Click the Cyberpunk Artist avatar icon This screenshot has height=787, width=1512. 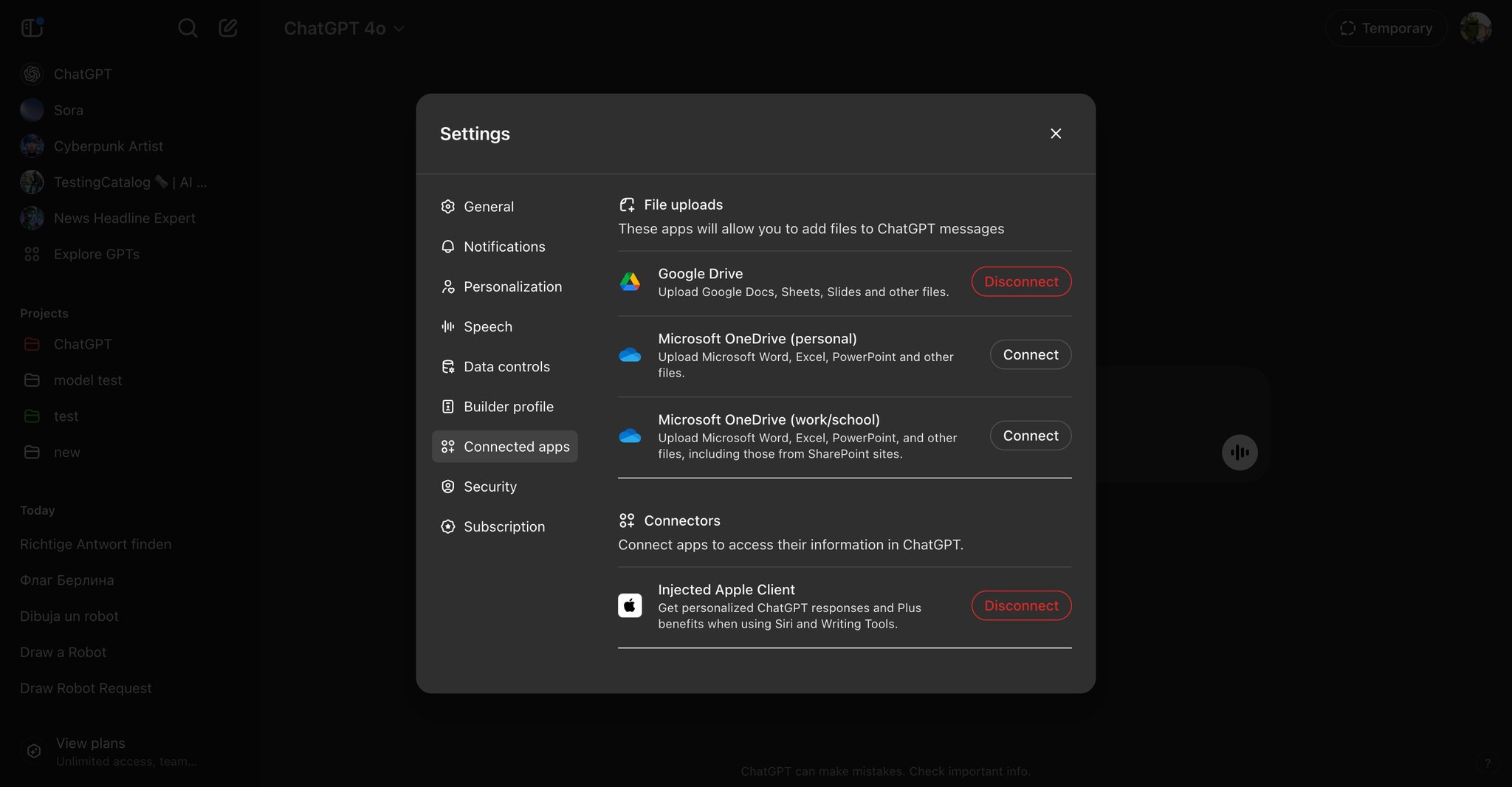click(32, 146)
